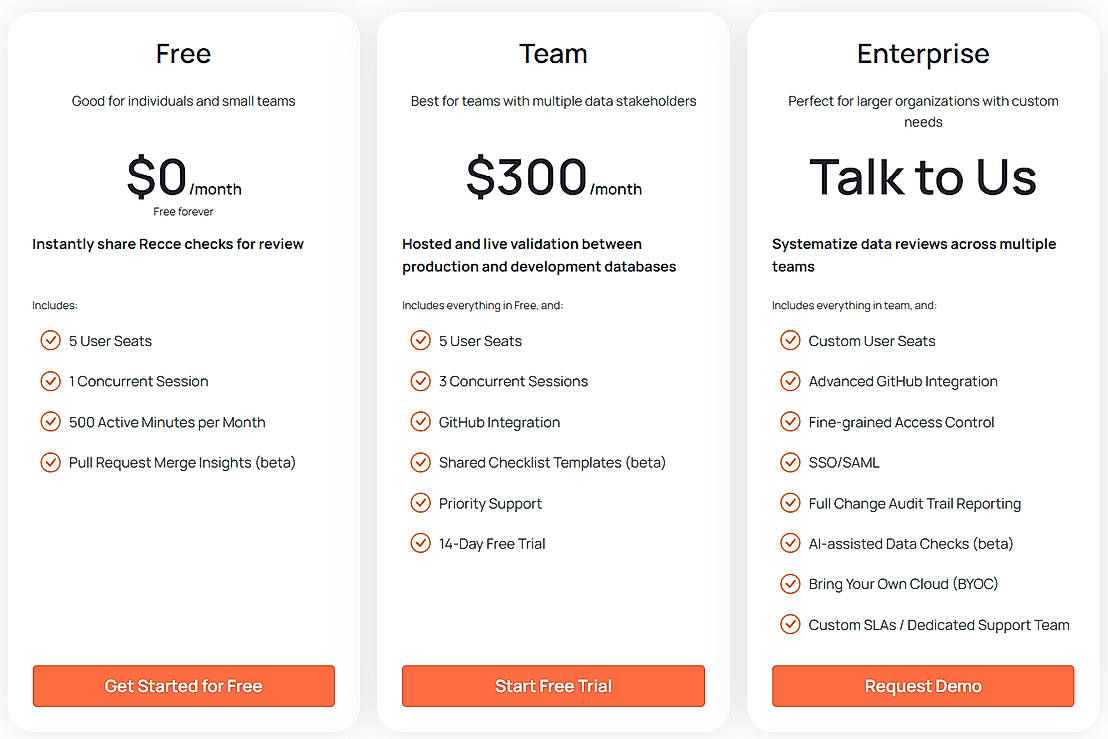Click checkmark icon beside Priority Support

pyautogui.click(x=420, y=503)
